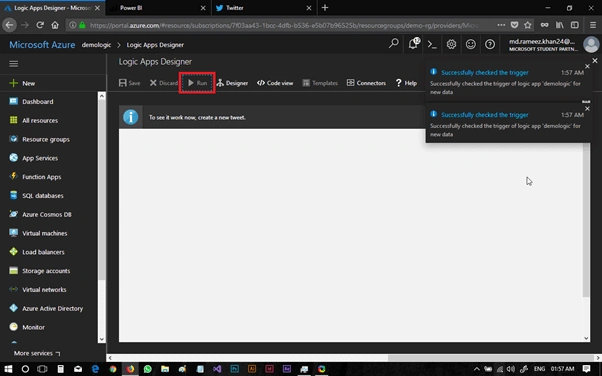Go back in the browser

click(x=9, y=25)
